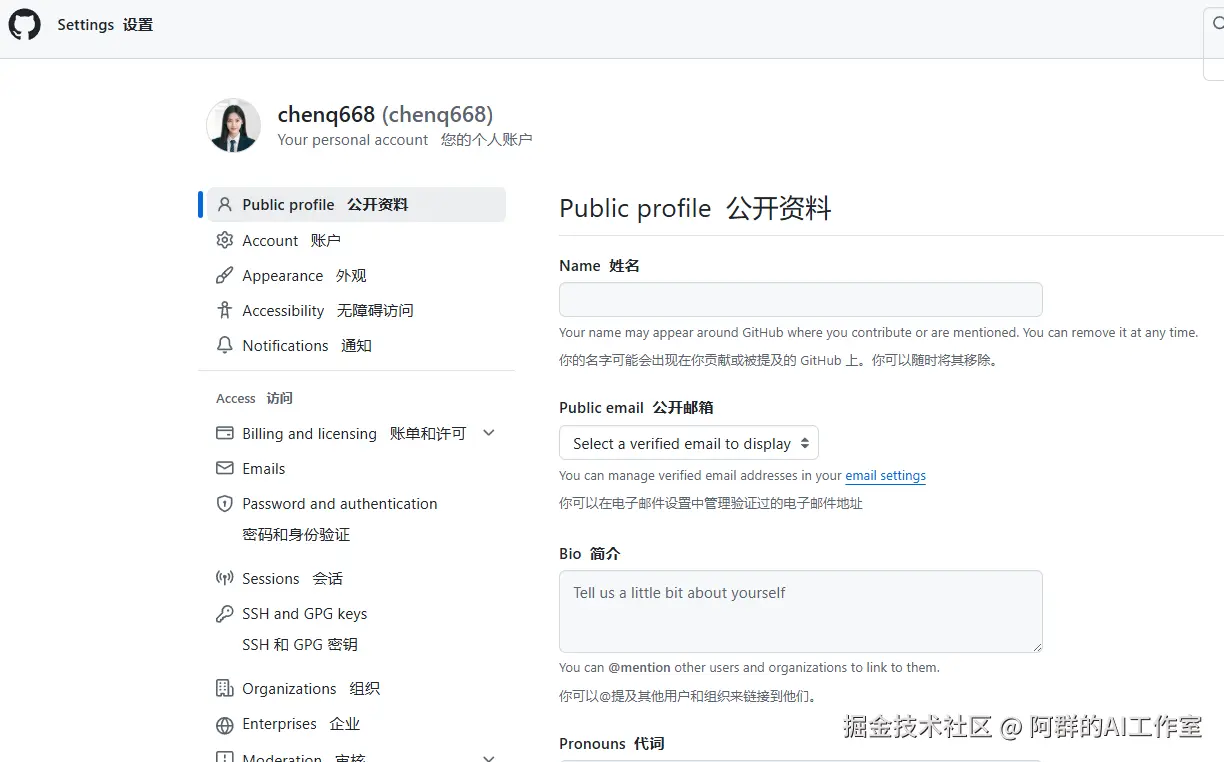Click the chenq668 profile avatar picture

pyautogui.click(x=233, y=125)
